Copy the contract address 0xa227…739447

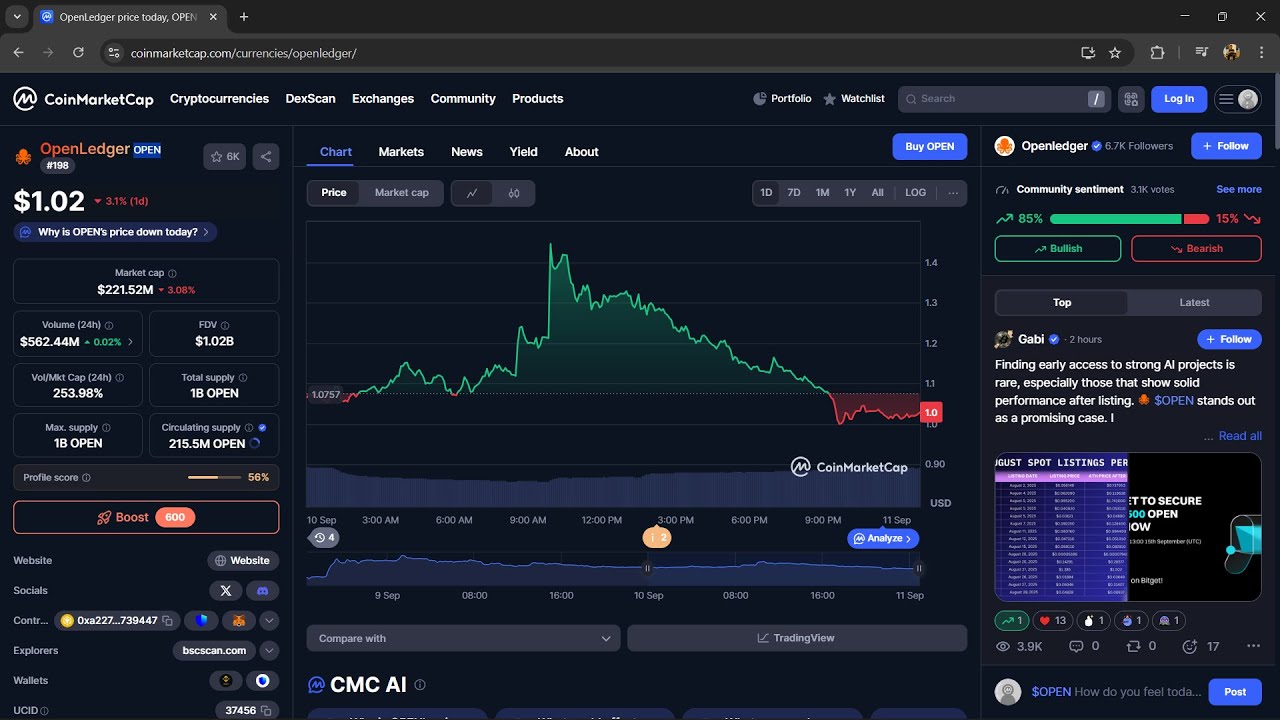(167, 621)
